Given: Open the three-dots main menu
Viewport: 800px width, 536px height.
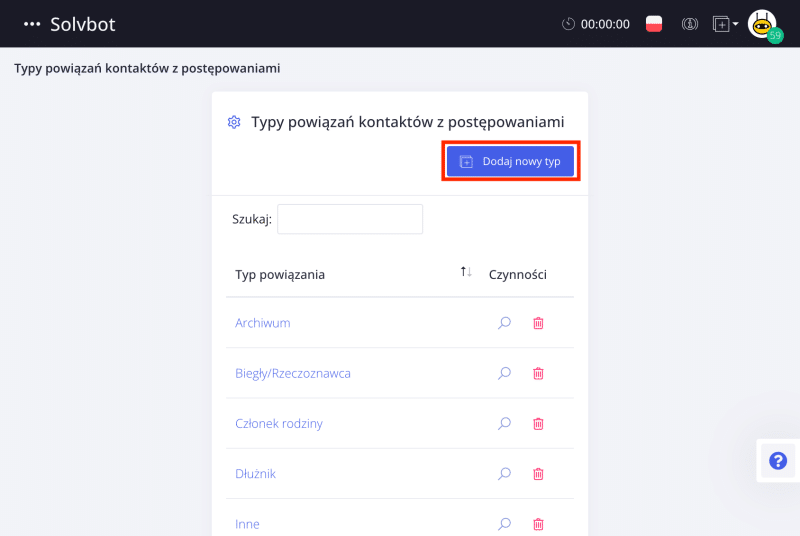Looking at the screenshot, I should click(32, 24).
